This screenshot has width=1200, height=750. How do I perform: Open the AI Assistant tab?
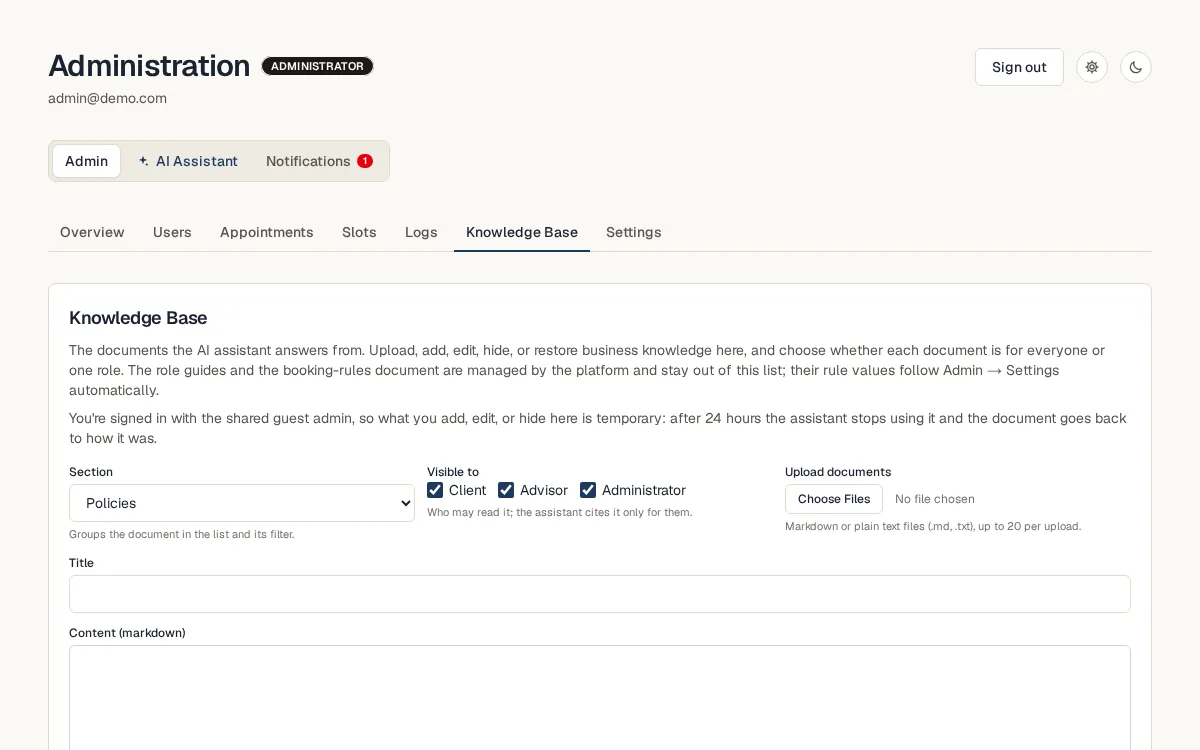pyautogui.click(x=188, y=161)
